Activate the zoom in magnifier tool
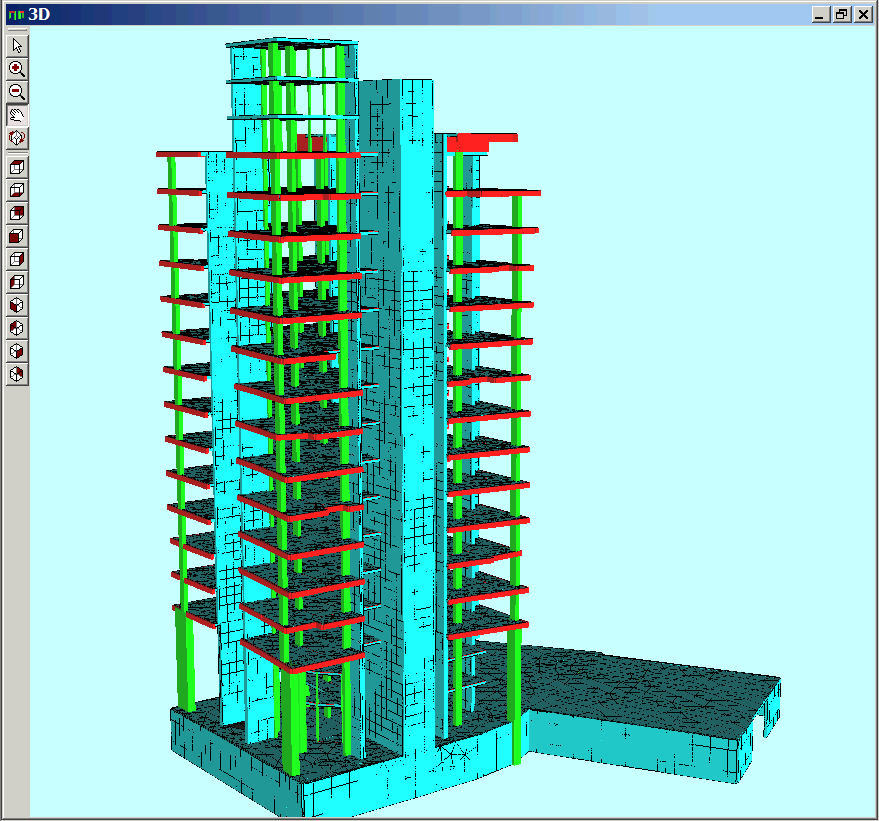The image size is (879, 821). [x=17, y=68]
